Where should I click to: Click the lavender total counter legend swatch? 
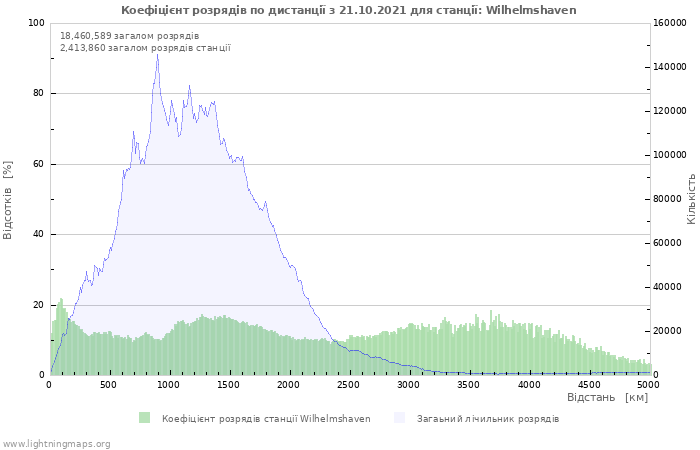(x=400, y=418)
